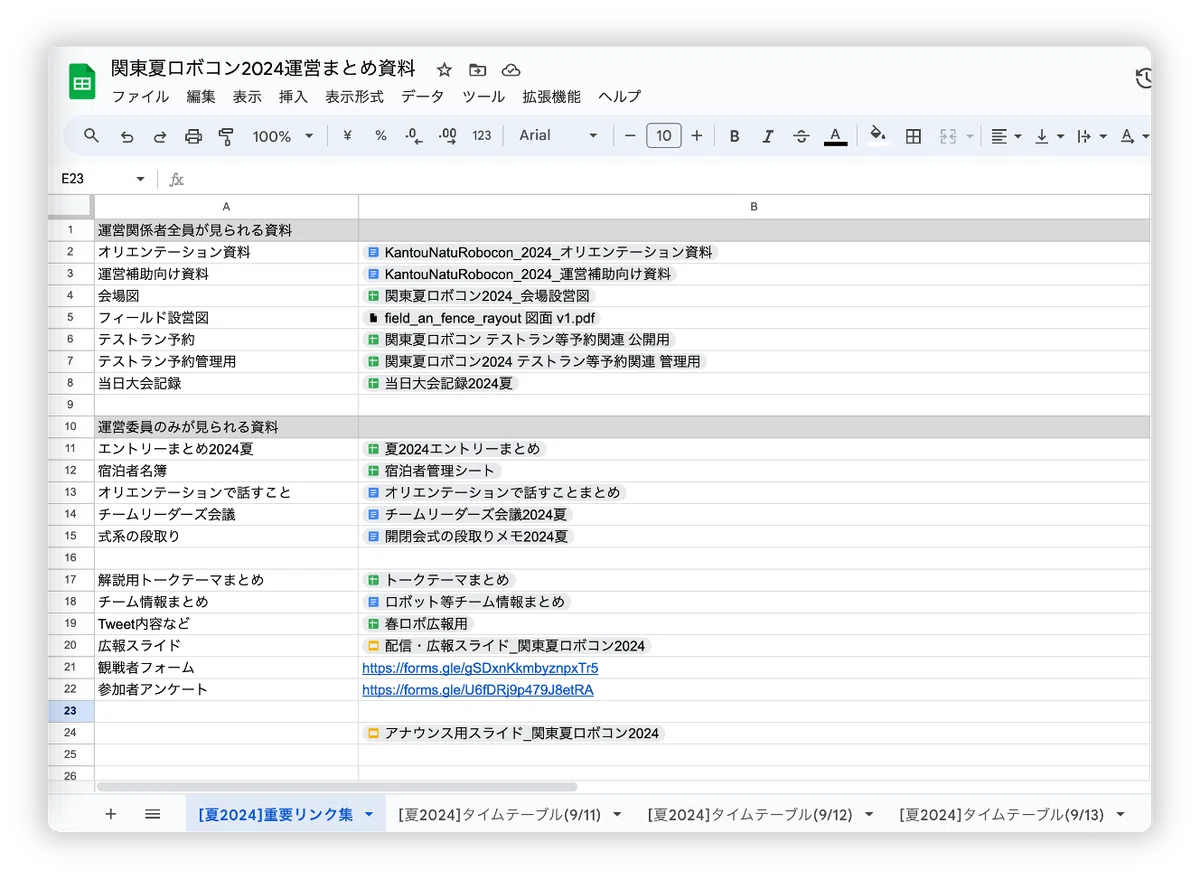Star this document
1200x878 pixels.
pos(445,70)
